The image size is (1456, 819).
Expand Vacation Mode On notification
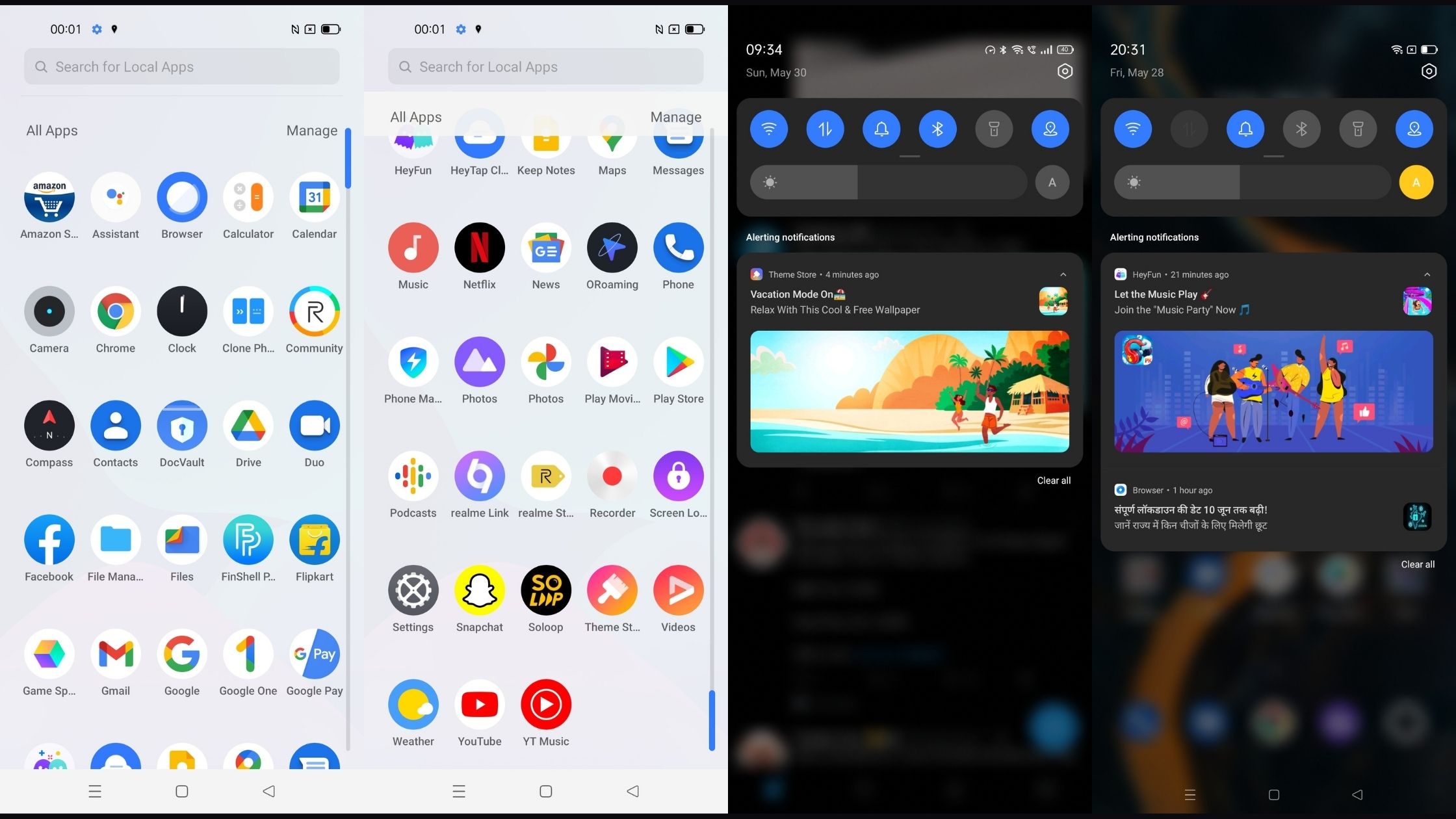1063,274
